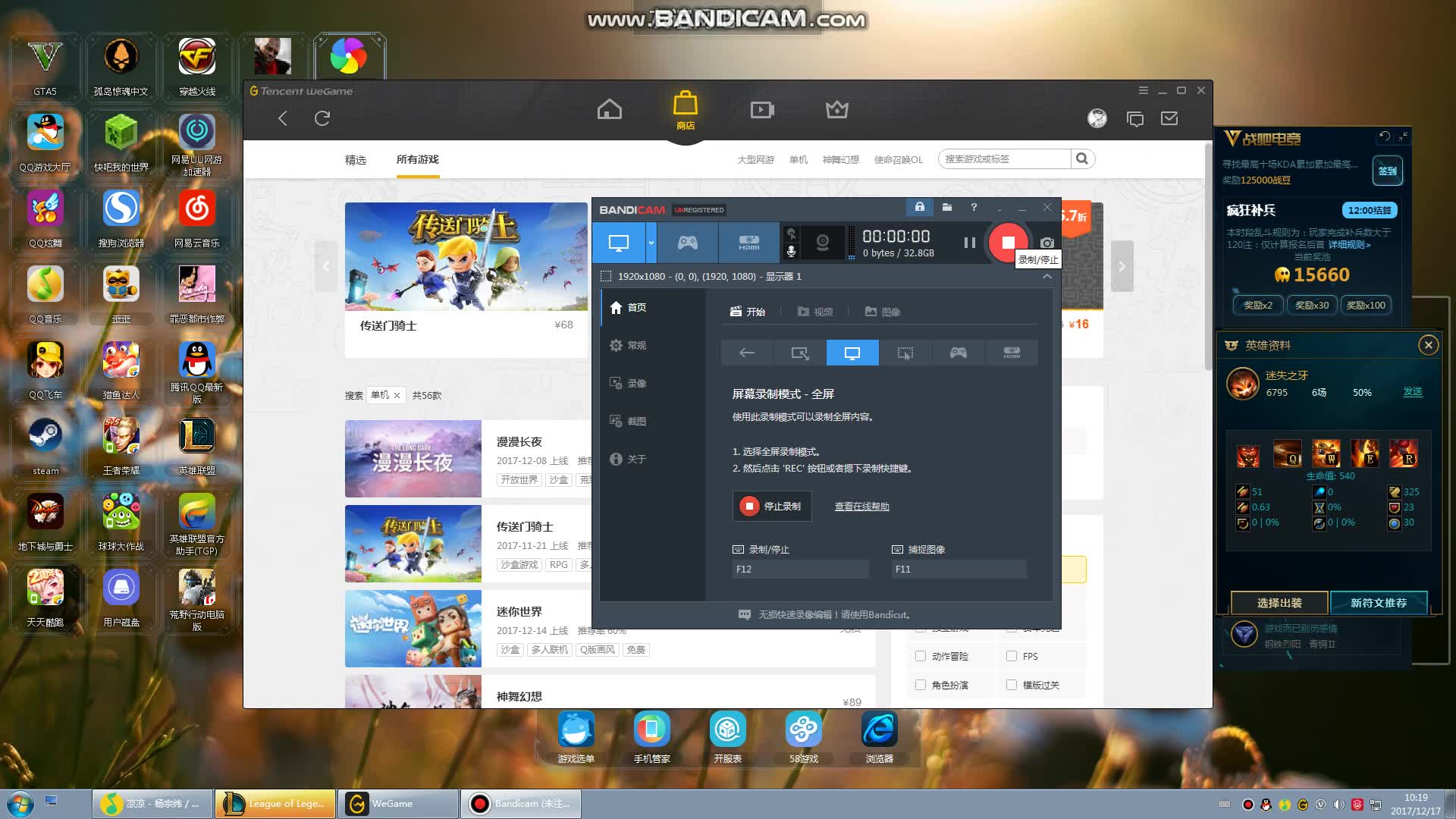The height and width of the screenshot is (819, 1456).
Task: Pause the Bandicam recording
Action: click(x=969, y=243)
